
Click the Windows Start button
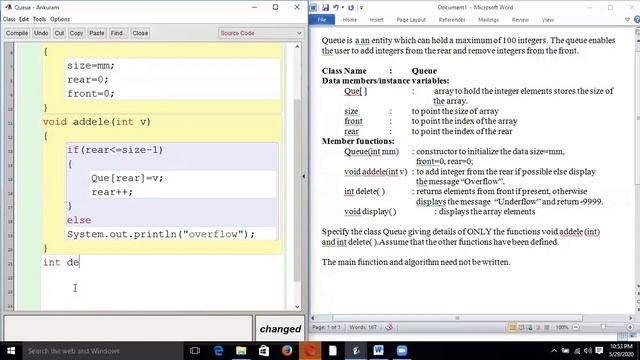click(x=11, y=351)
